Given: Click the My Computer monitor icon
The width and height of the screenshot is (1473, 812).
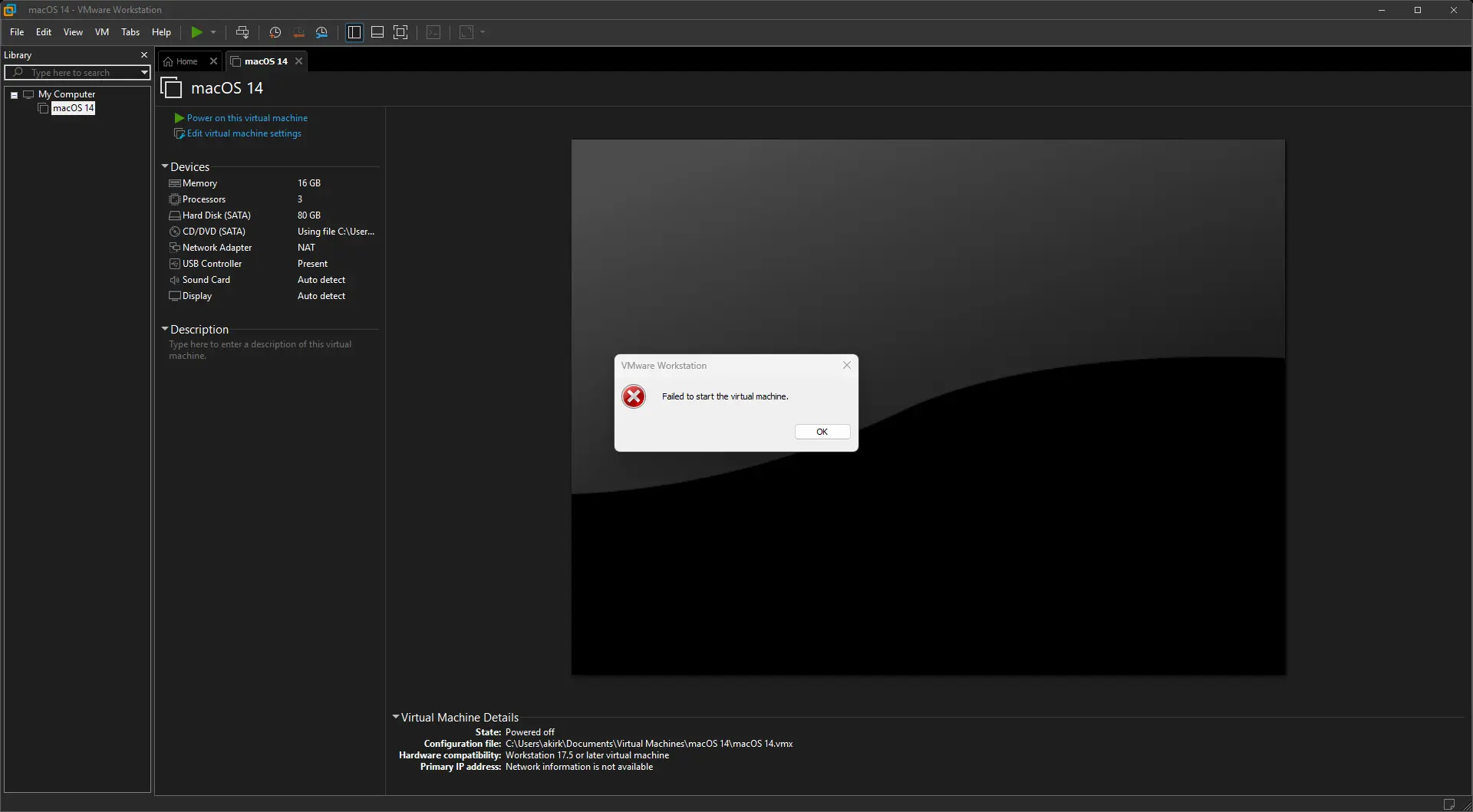Looking at the screenshot, I should (x=28, y=94).
